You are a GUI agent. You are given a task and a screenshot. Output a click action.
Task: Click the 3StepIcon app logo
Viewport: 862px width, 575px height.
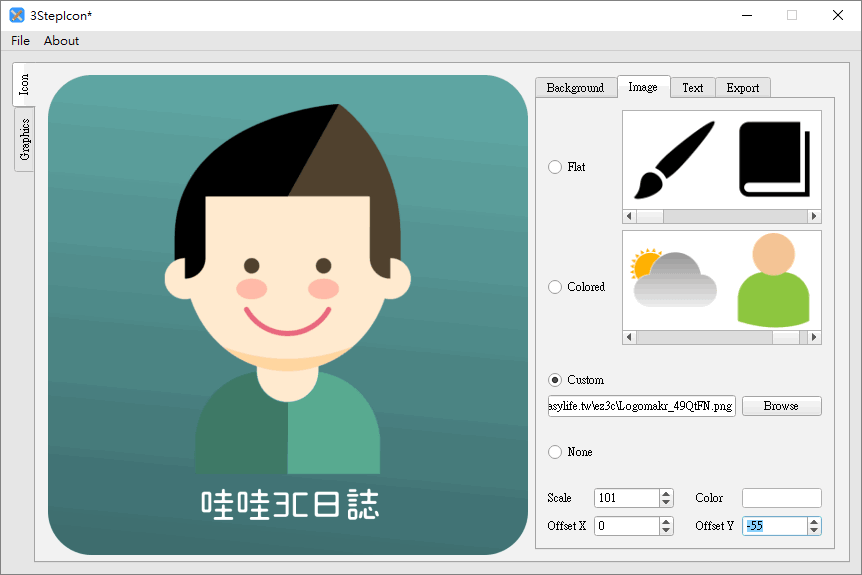(x=17, y=15)
